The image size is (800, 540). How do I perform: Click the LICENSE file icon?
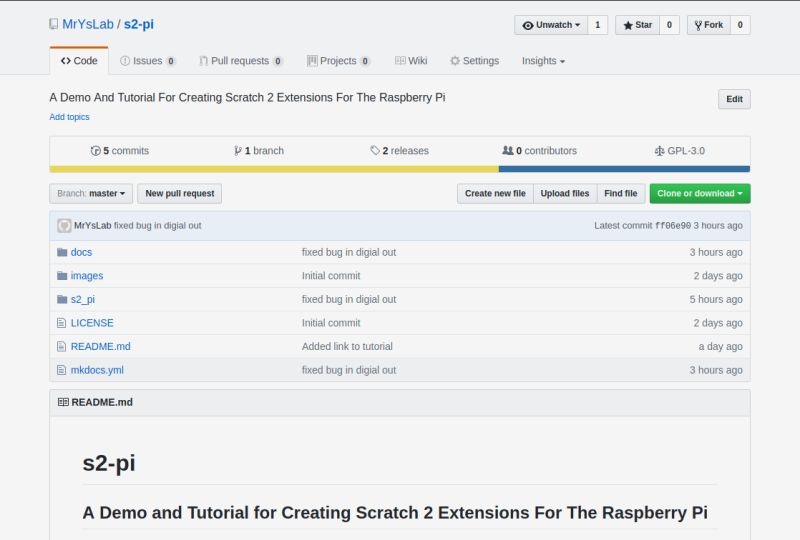[62, 323]
